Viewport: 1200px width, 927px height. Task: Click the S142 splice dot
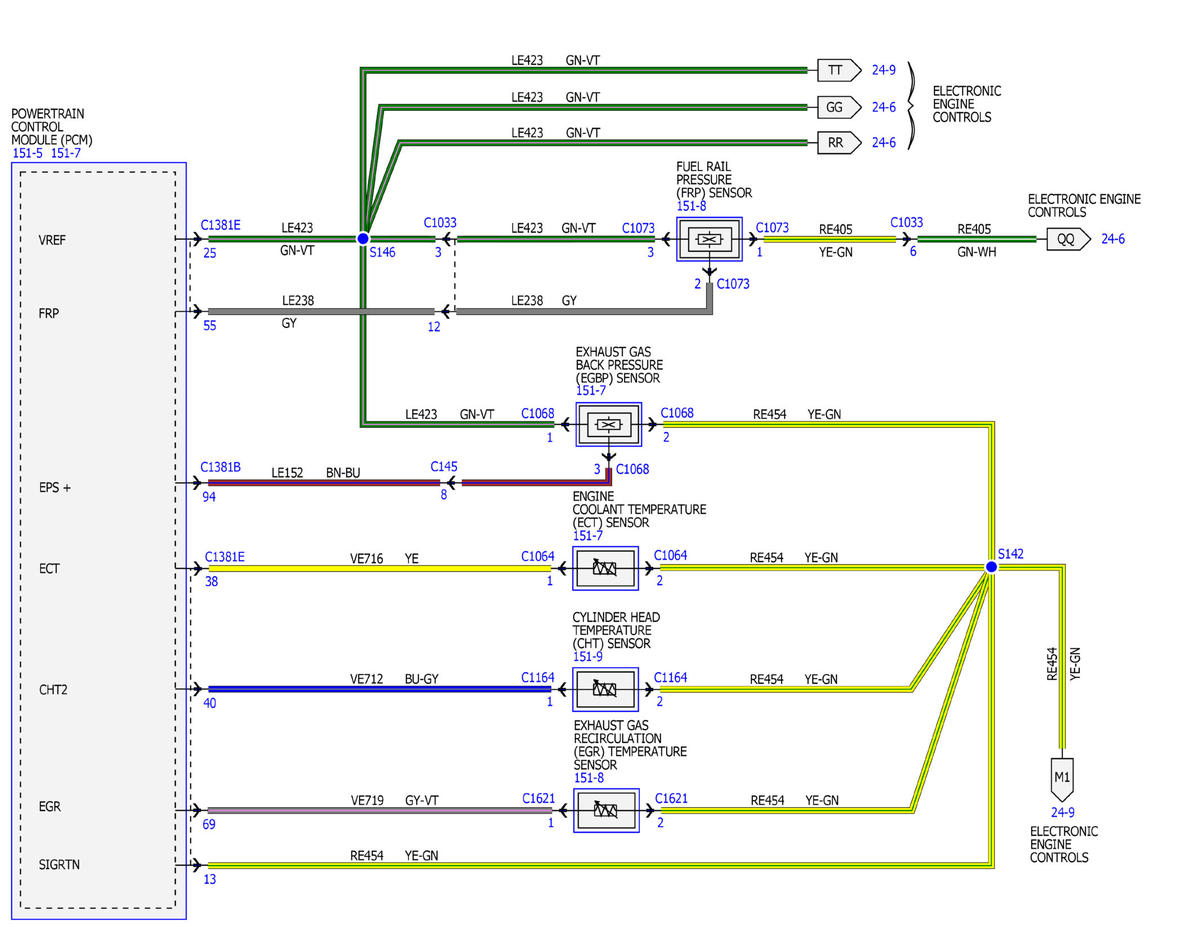[991, 567]
